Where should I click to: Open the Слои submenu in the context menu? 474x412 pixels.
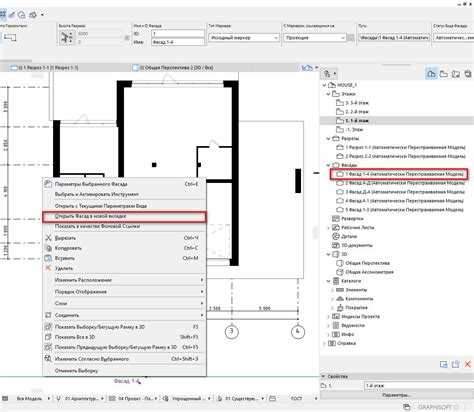tap(124, 303)
